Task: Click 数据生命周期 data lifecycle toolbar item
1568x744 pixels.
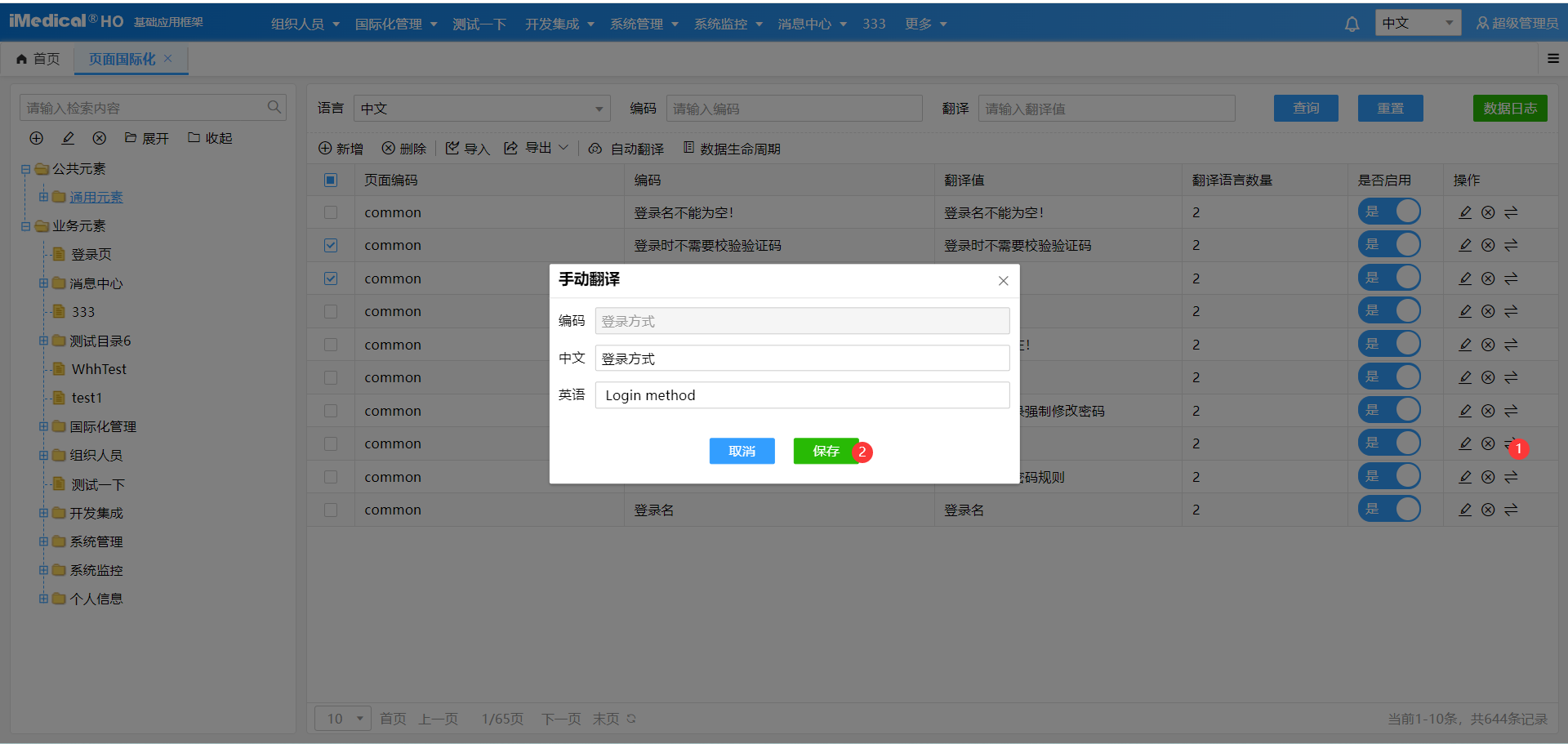Action: coord(732,148)
